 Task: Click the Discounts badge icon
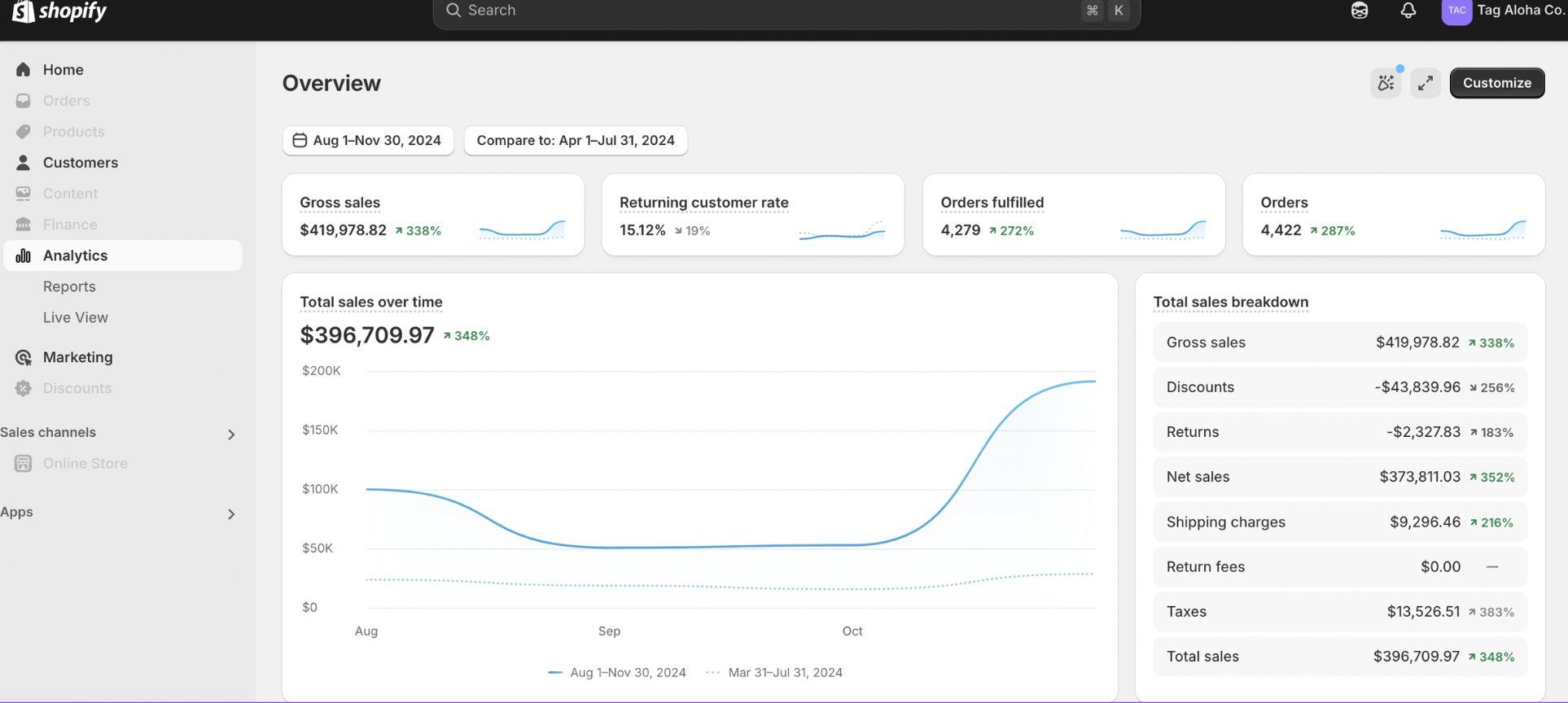tap(23, 388)
